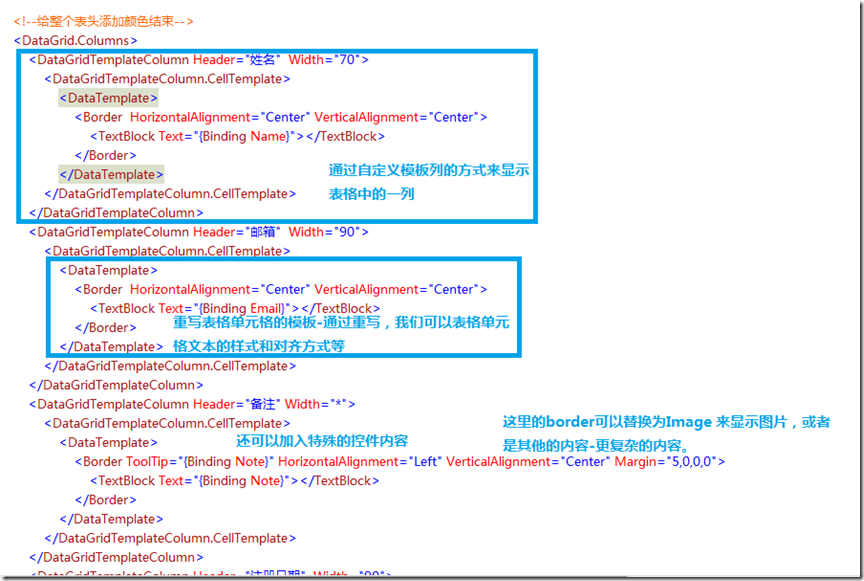This screenshot has width=864, height=581.
Task: Click the {Binding Note} TextBlock line
Action: click(235, 481)
